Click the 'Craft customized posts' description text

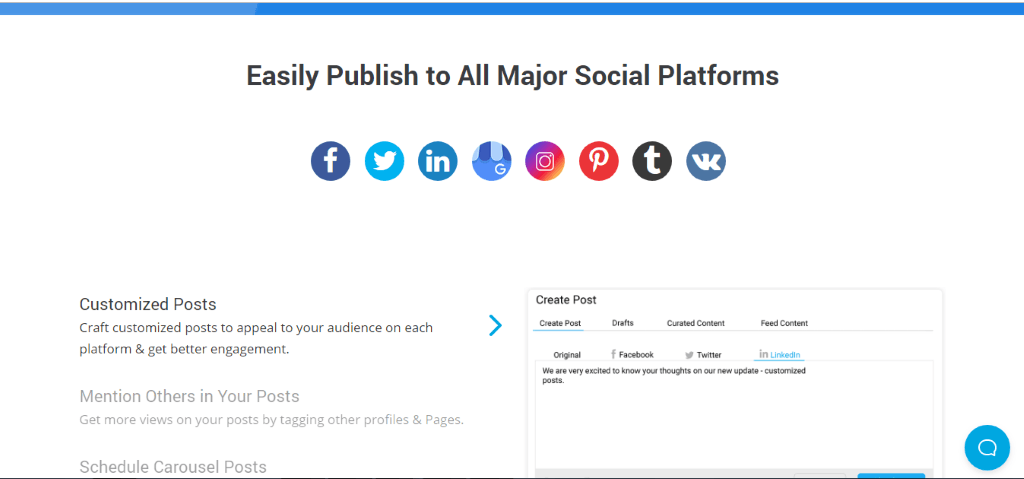[256, 338]
